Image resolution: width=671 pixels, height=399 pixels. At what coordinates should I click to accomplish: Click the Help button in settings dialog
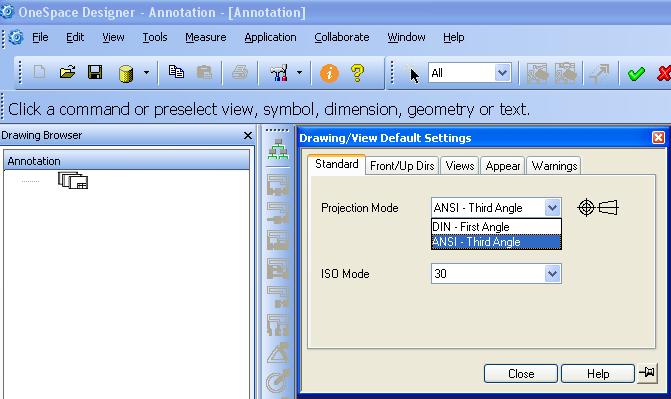click(598, 374)
